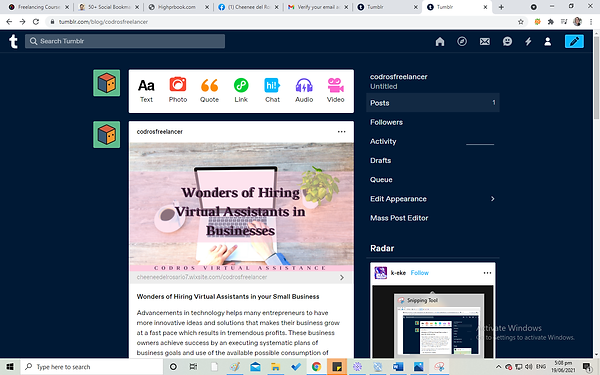Click codrosfreelancer post author name
The image size is (600, 375).
[x=160, y=132]
